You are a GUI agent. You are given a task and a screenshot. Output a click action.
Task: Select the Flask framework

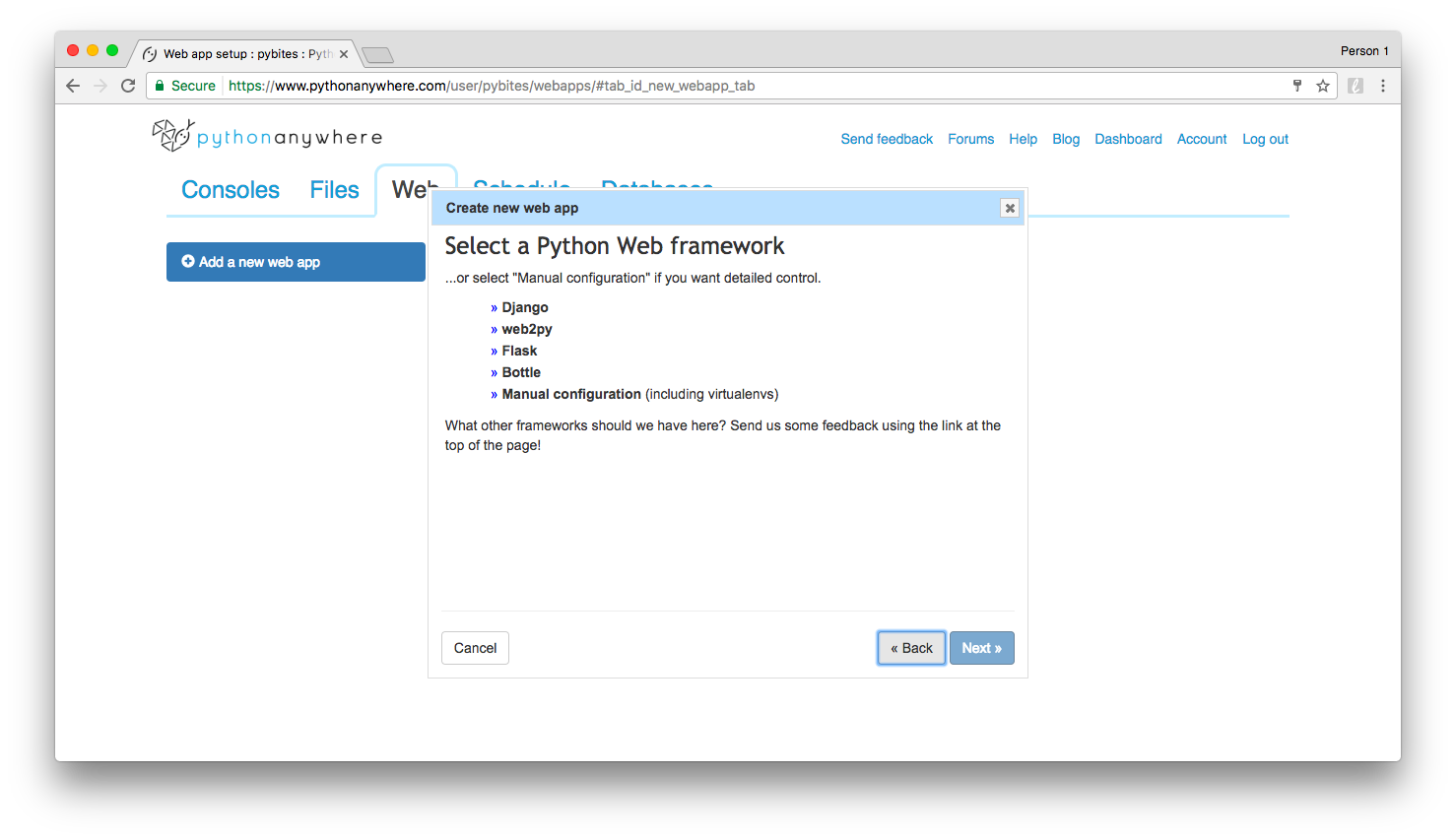pyautogui.click(x=518, y=351)
